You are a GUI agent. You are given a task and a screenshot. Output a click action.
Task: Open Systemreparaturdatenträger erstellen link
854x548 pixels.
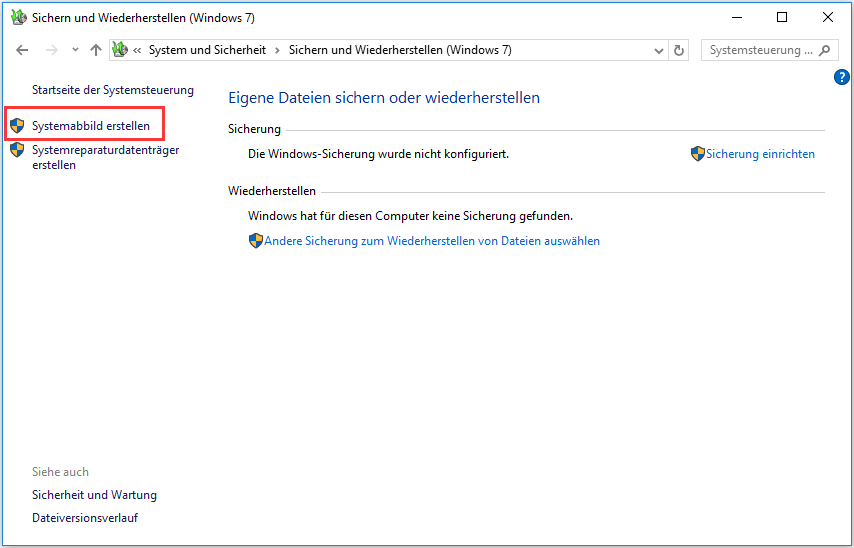[106, 157]
